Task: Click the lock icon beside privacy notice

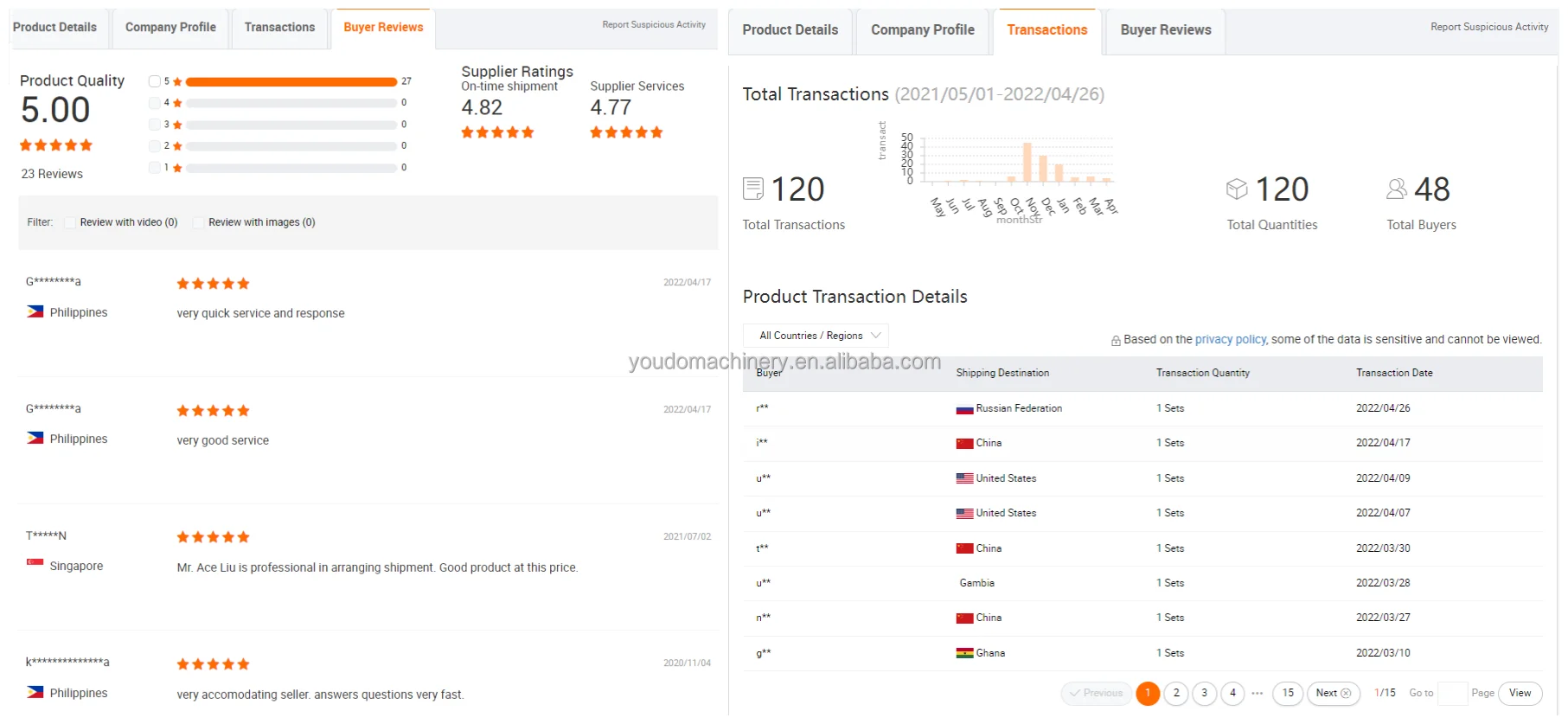Action: 1116,341
